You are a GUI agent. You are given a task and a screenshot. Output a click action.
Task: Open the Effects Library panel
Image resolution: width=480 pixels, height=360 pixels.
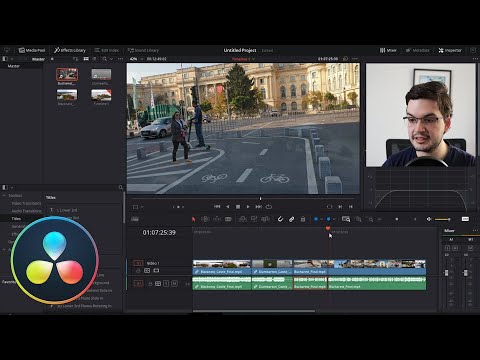[x=70, y=50]
